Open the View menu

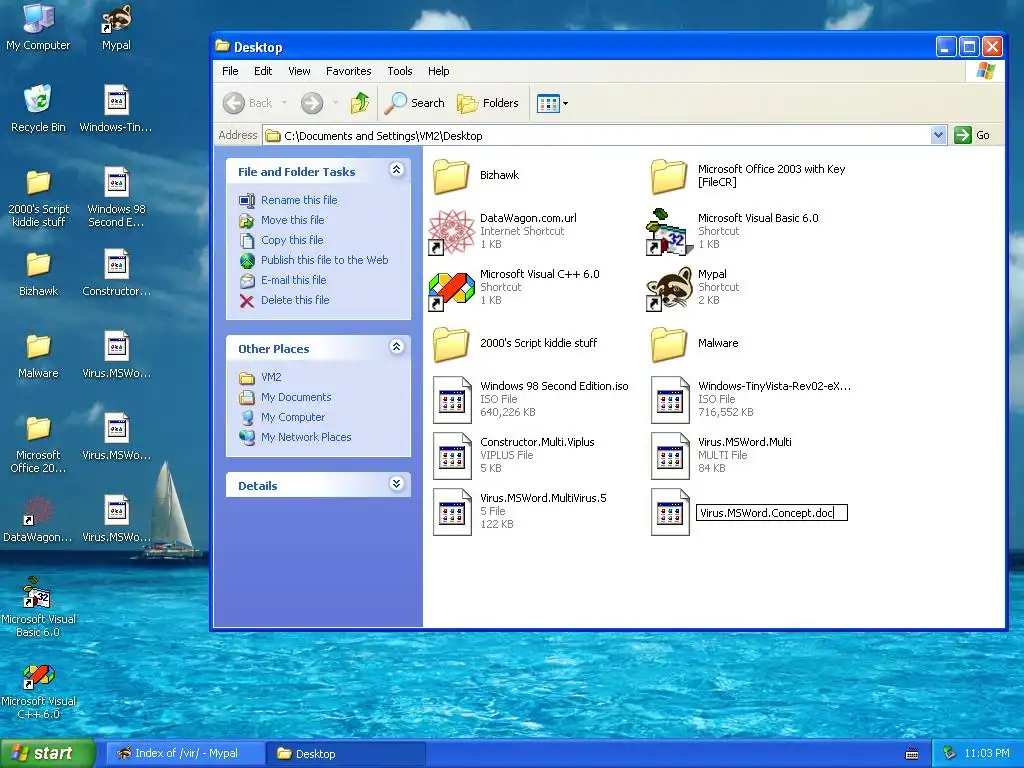tap(299, 71)
